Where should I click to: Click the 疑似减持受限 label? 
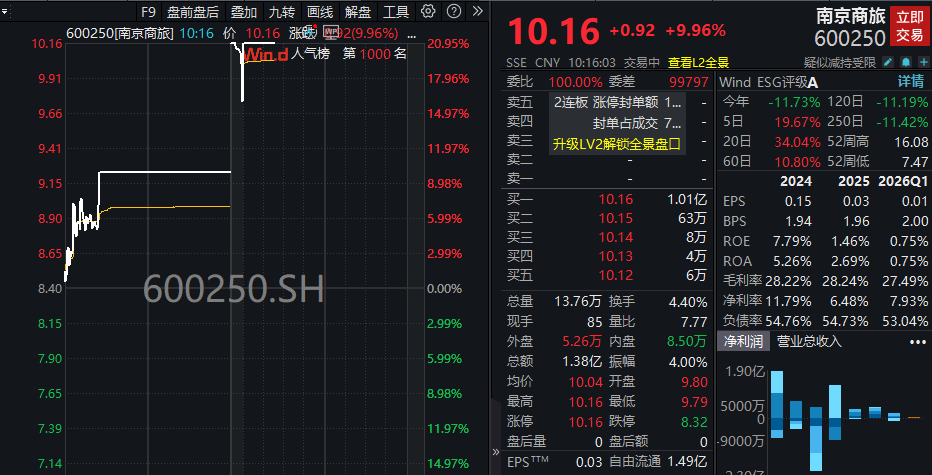(840, 62)
